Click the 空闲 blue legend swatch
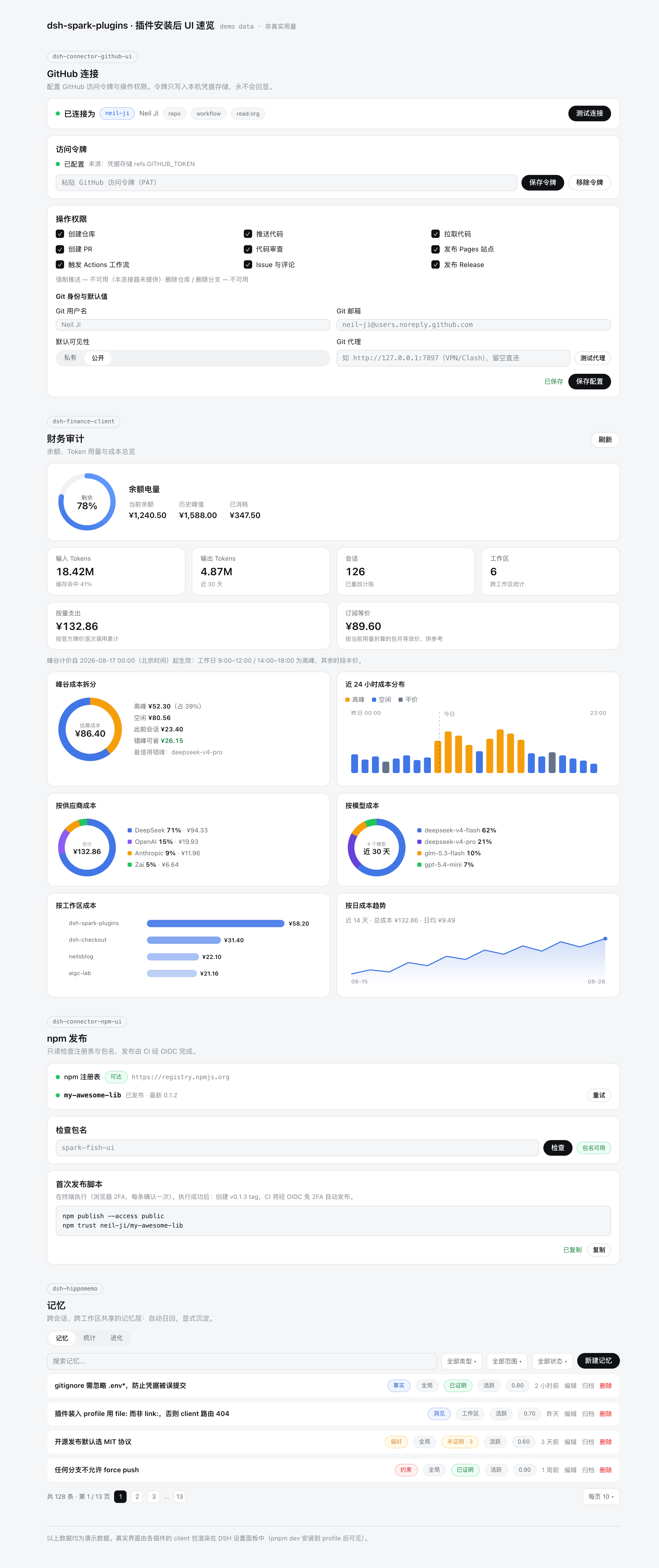The width and height of the screenshot is (659, 1568). click(x=374, y=700)
